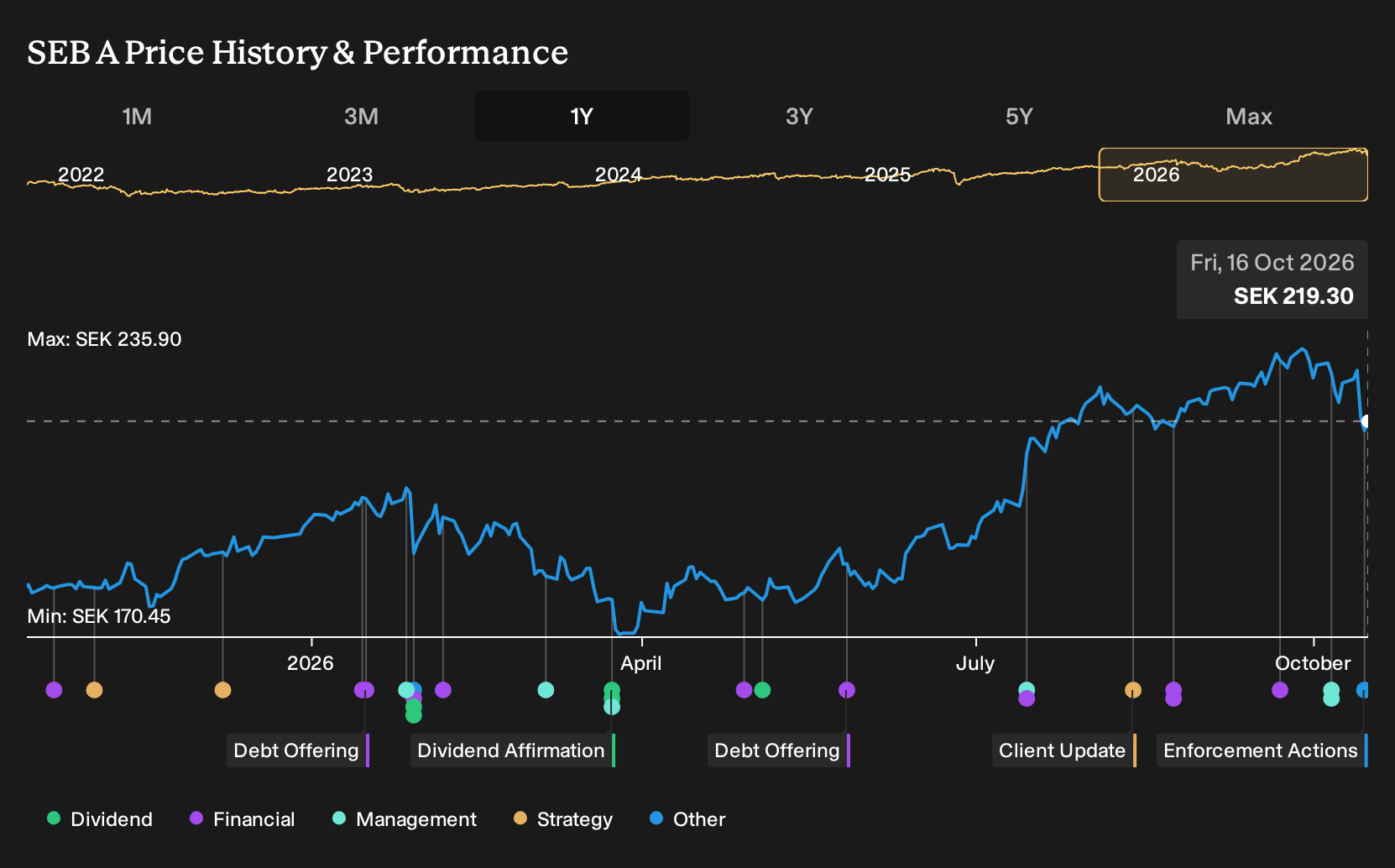Click the leftmost purple Financial event marker

[54, 690]
